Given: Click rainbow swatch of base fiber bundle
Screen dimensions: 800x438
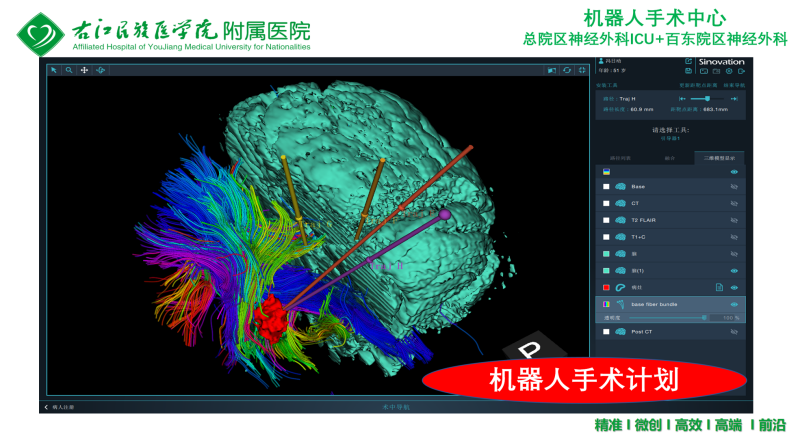Looking at the screenshot, I should point(606,304).
